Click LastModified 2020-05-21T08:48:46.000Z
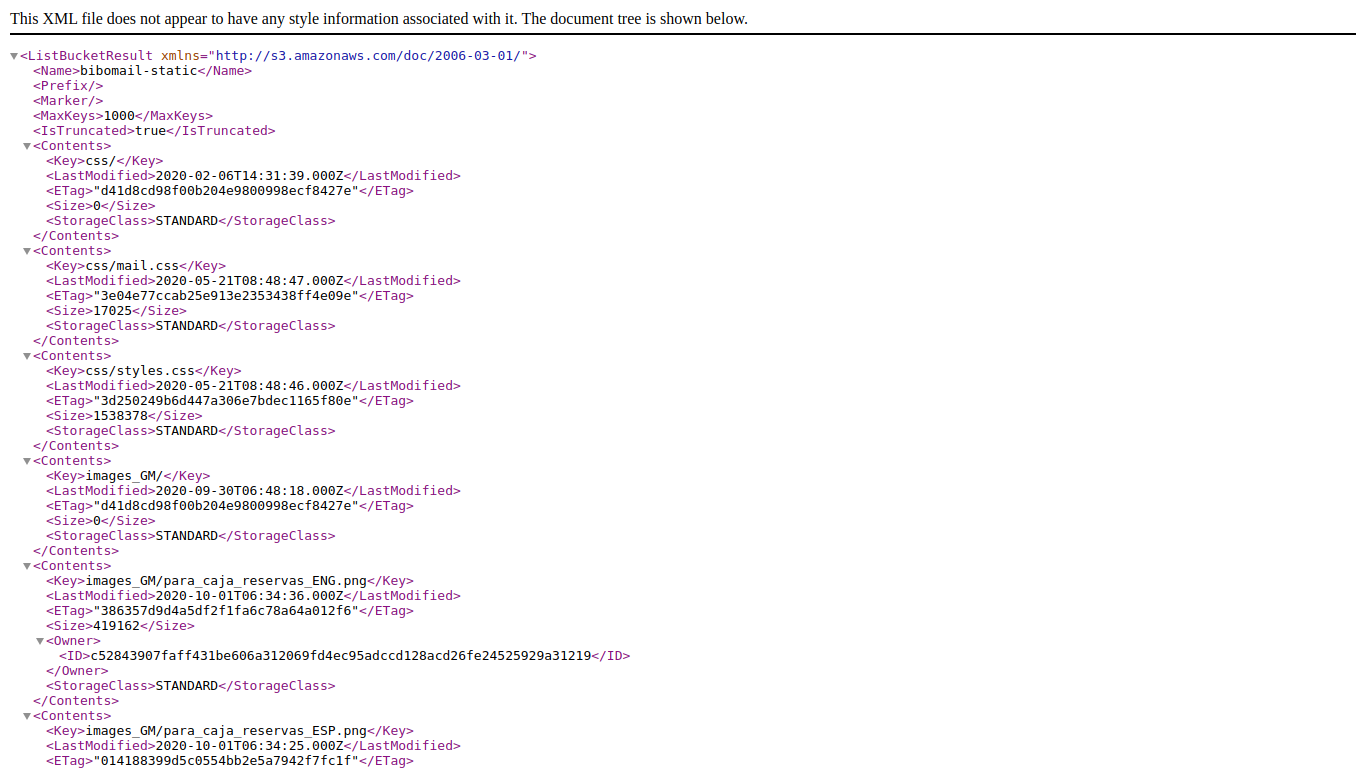 click(x=253, y=386)
